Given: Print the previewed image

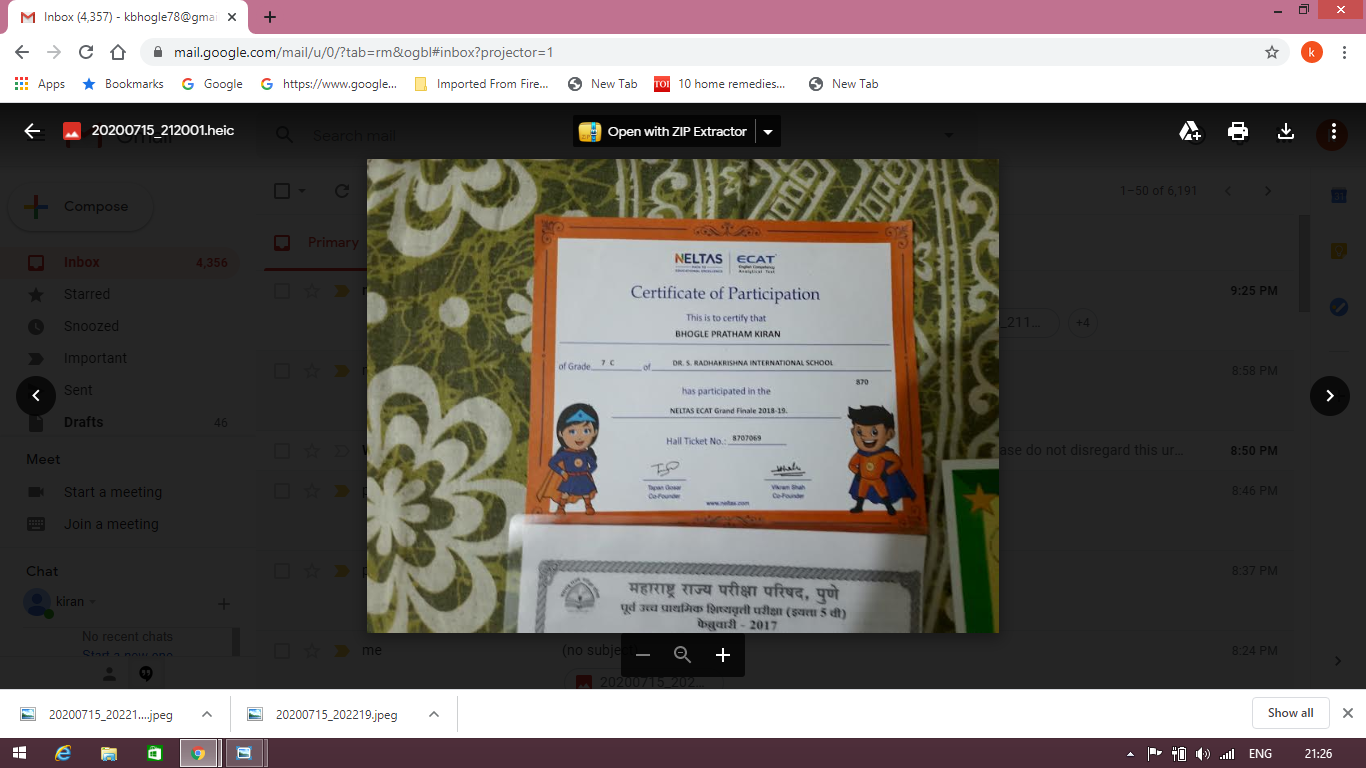Looking at the screenshot, I should (1238, 131).
